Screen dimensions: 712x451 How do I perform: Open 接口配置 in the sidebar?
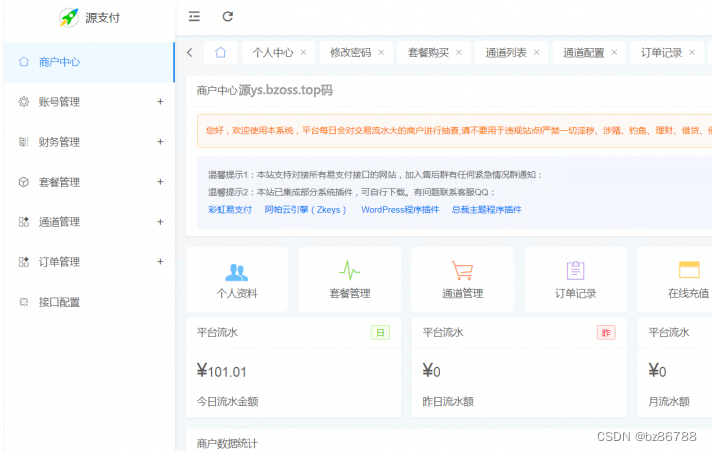tap(89, 302)
